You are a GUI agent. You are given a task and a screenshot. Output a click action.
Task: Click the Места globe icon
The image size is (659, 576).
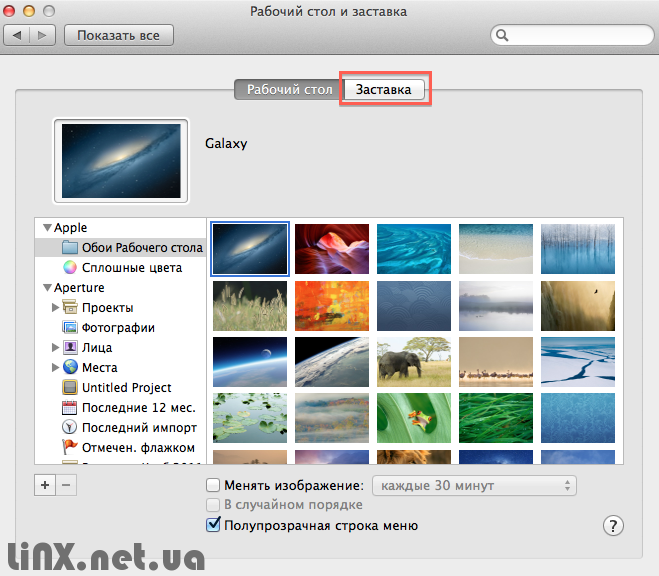(70, 367)
